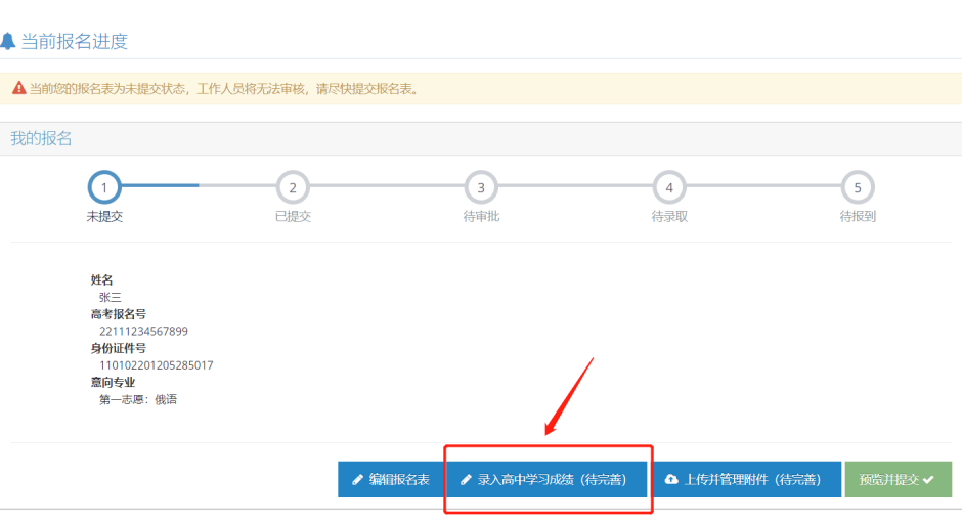
Task: Select step 1 circle in the progress tracker
Action: tap(105, 187)
